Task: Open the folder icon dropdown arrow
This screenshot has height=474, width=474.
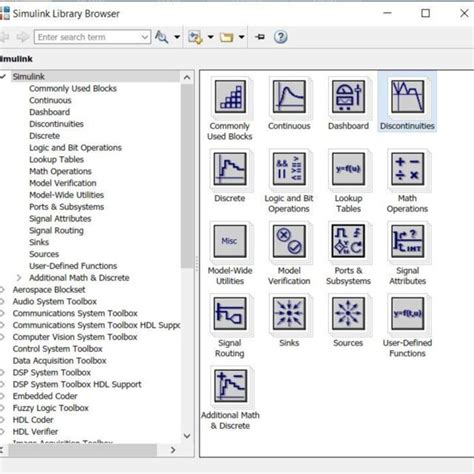Action: (242, 37)
